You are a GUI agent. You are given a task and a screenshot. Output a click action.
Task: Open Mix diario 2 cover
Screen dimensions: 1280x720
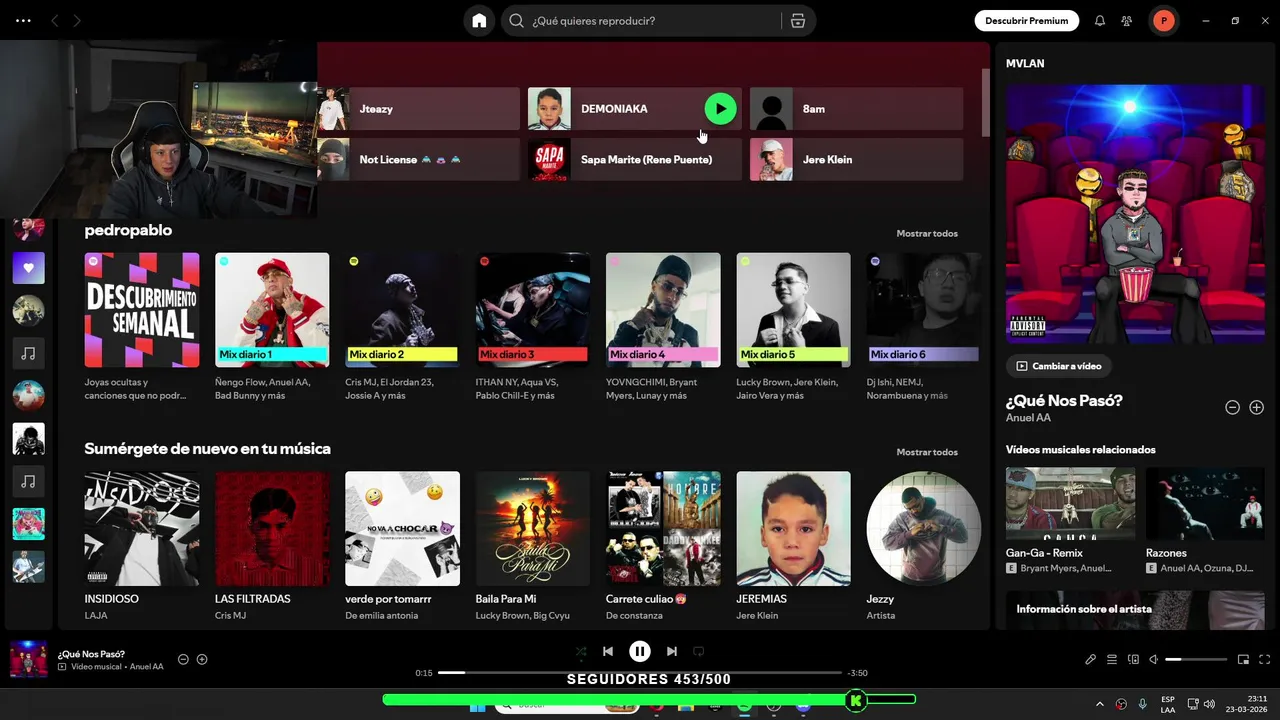402,310
